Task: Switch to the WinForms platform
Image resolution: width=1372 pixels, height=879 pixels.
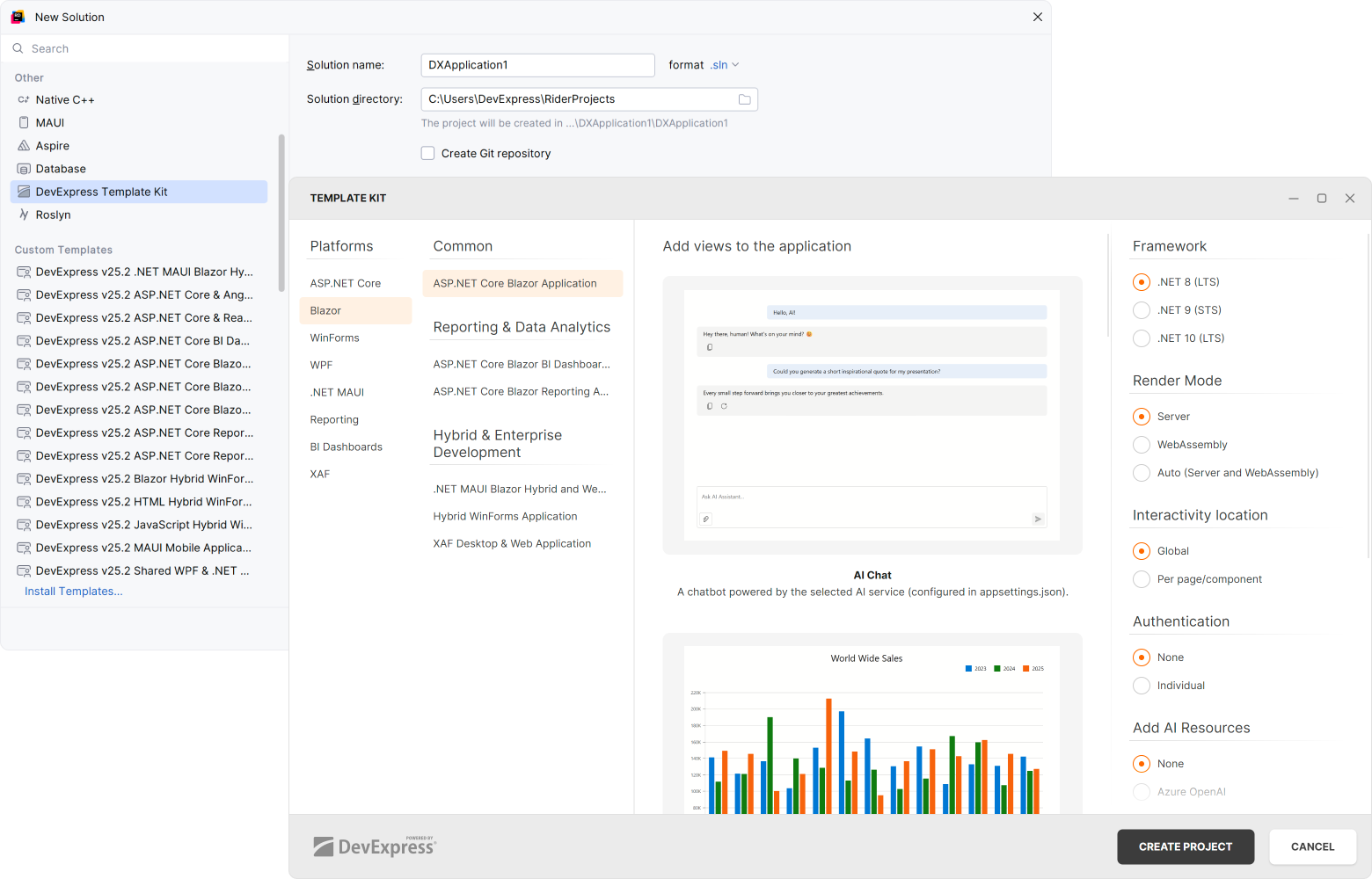Action: [x=334, y=338]
